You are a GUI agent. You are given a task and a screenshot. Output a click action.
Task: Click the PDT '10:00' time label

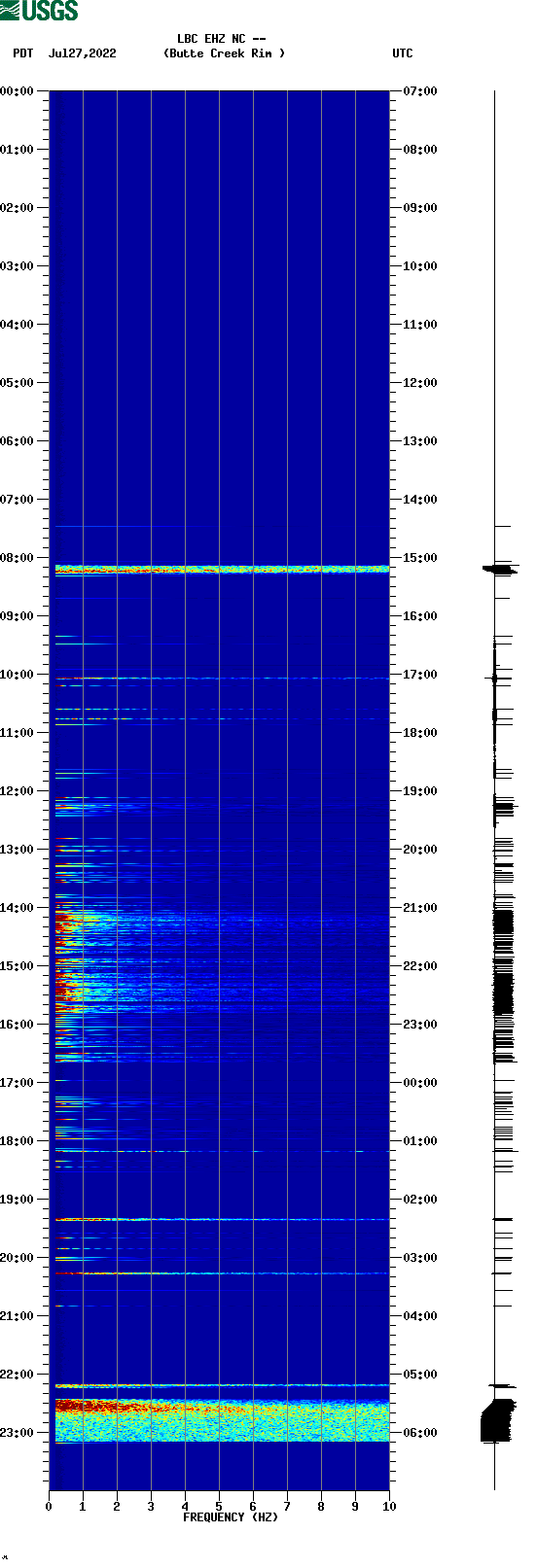click(18, 675)
